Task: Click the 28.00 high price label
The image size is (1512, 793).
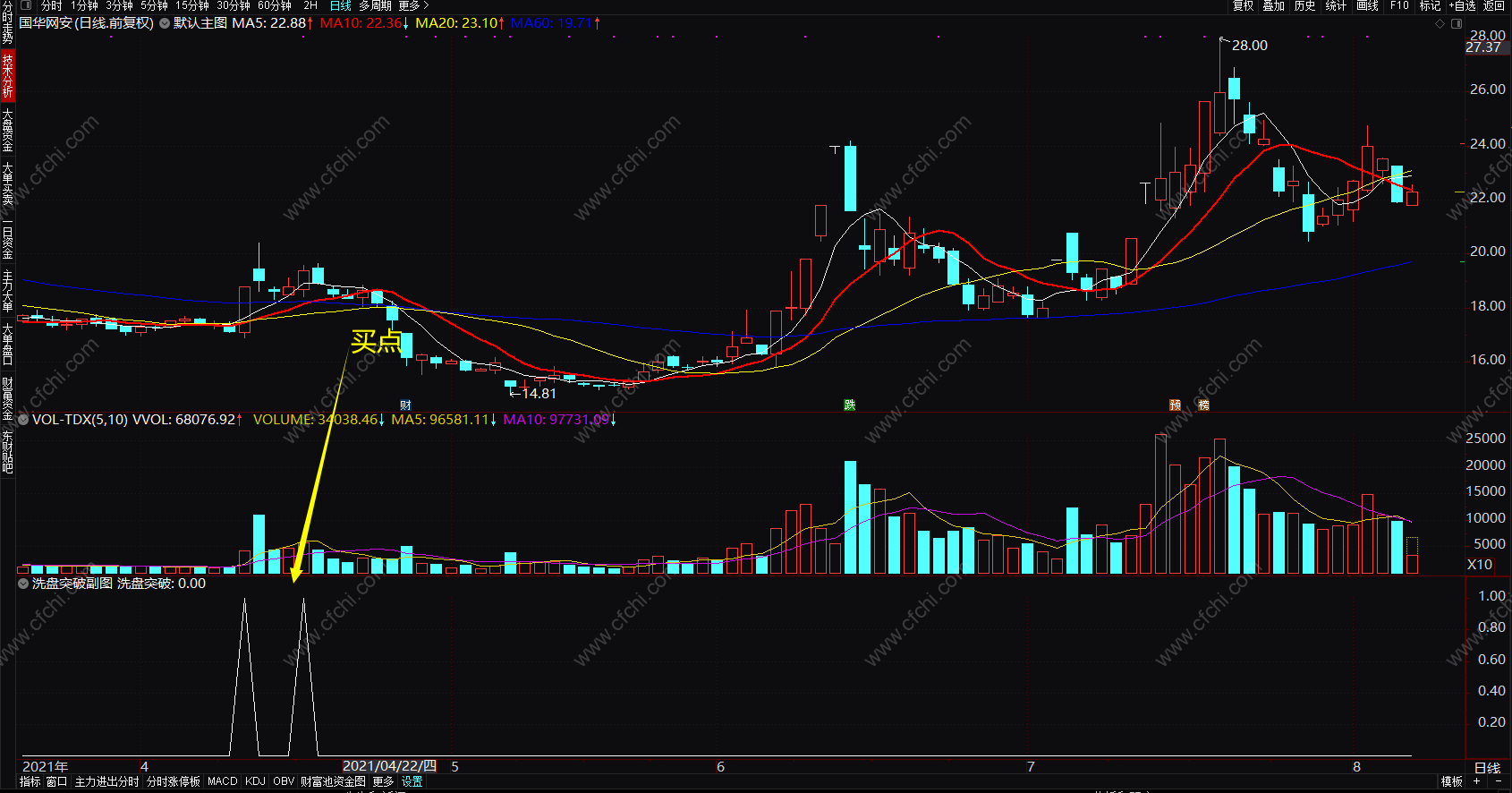Action: click(1250, 46)
